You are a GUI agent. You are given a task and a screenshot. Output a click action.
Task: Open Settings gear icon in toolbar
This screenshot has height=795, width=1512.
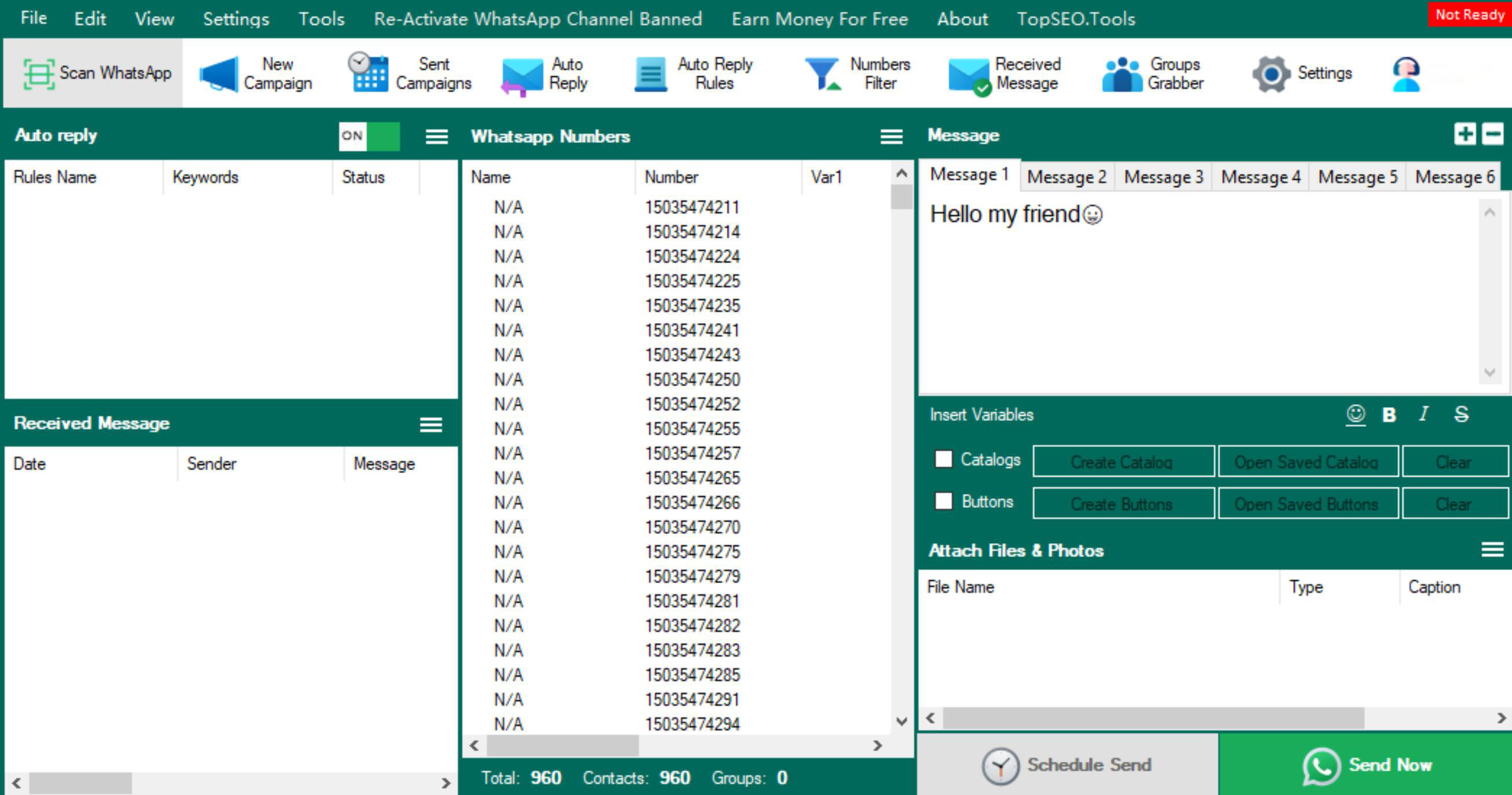[x=1272, y=74]
